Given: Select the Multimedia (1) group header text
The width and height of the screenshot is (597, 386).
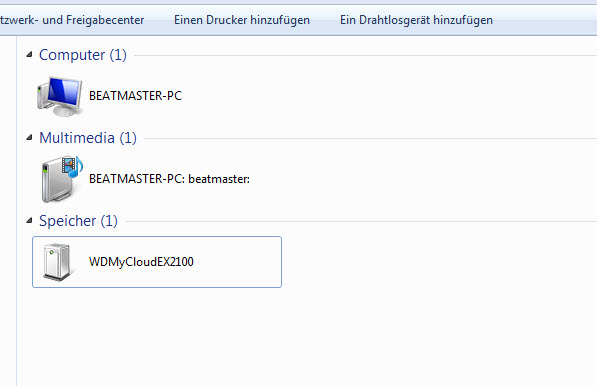Looking at the screenshot, I should coord(88,138).
